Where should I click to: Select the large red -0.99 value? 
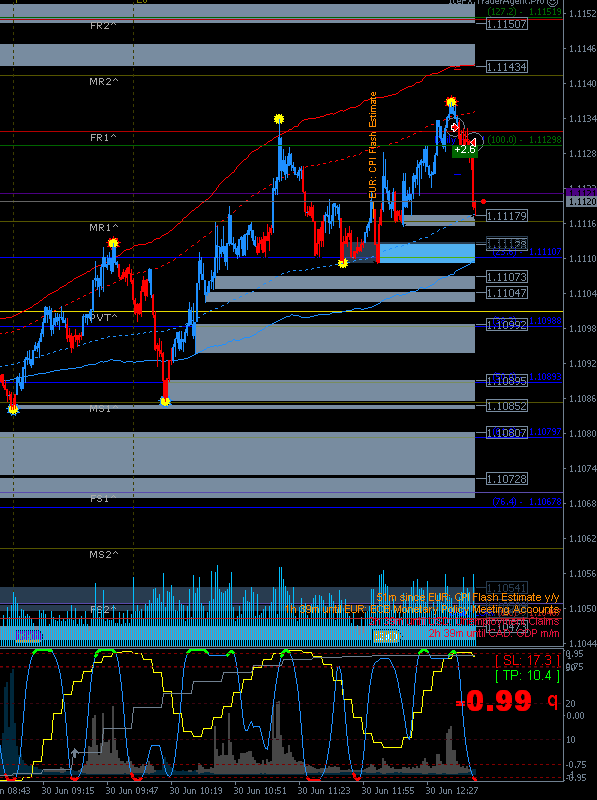point(493,701)
